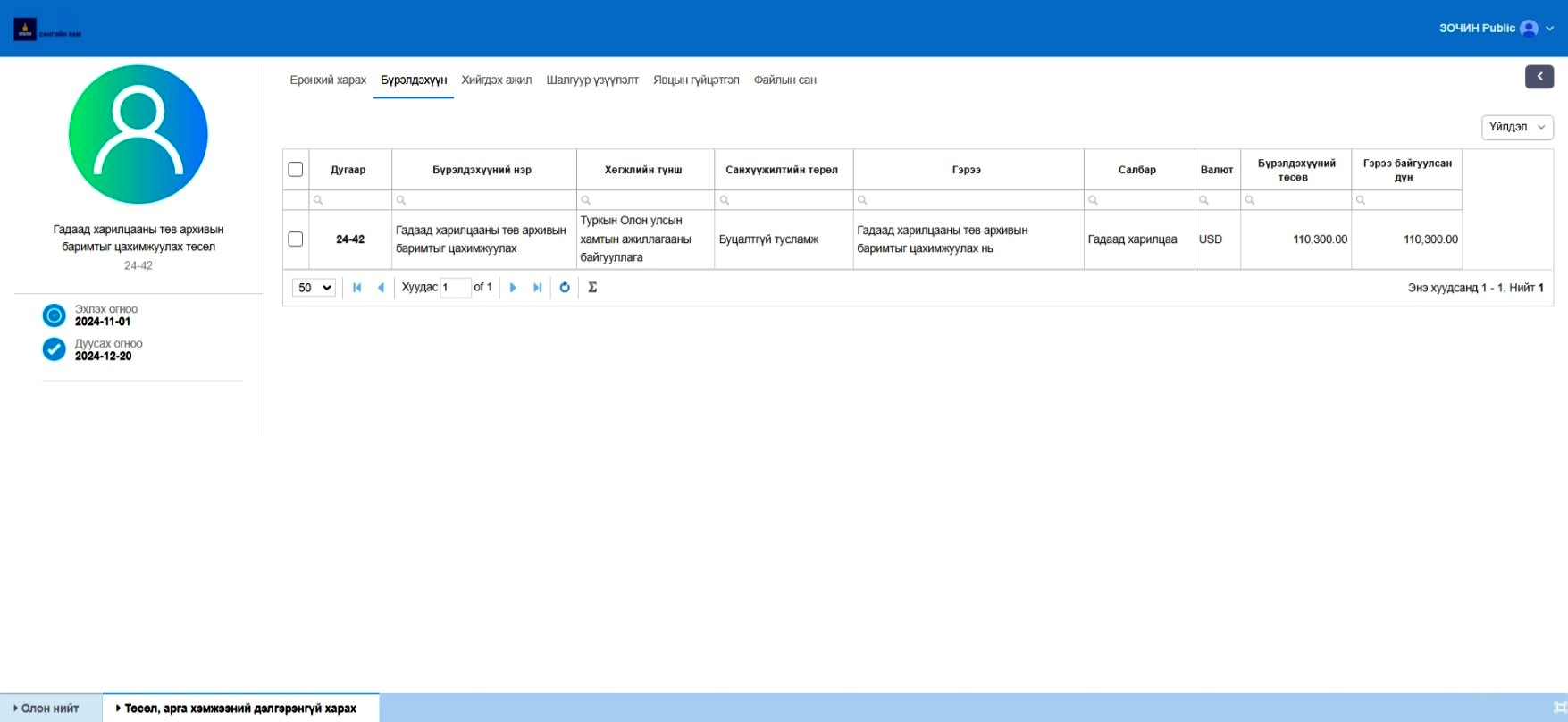1568x722 pixels.
Task: Open the Үйлдэл dropdown menu
Action: point(1516,128)
